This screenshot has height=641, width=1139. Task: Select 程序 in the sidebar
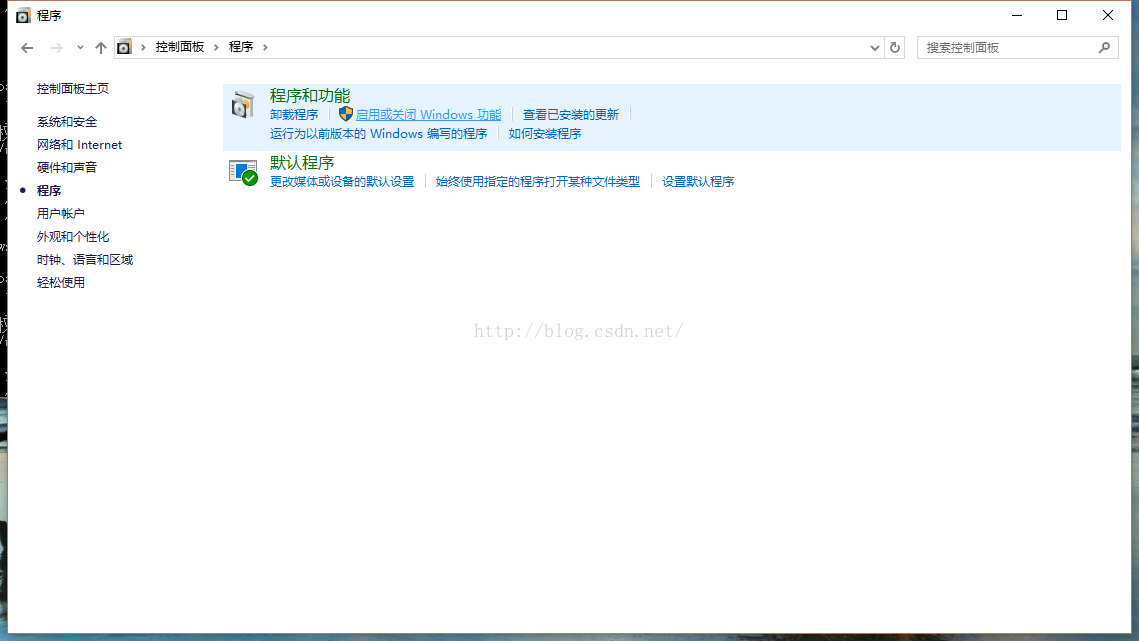pyautogui.click(x=49, y=190)
